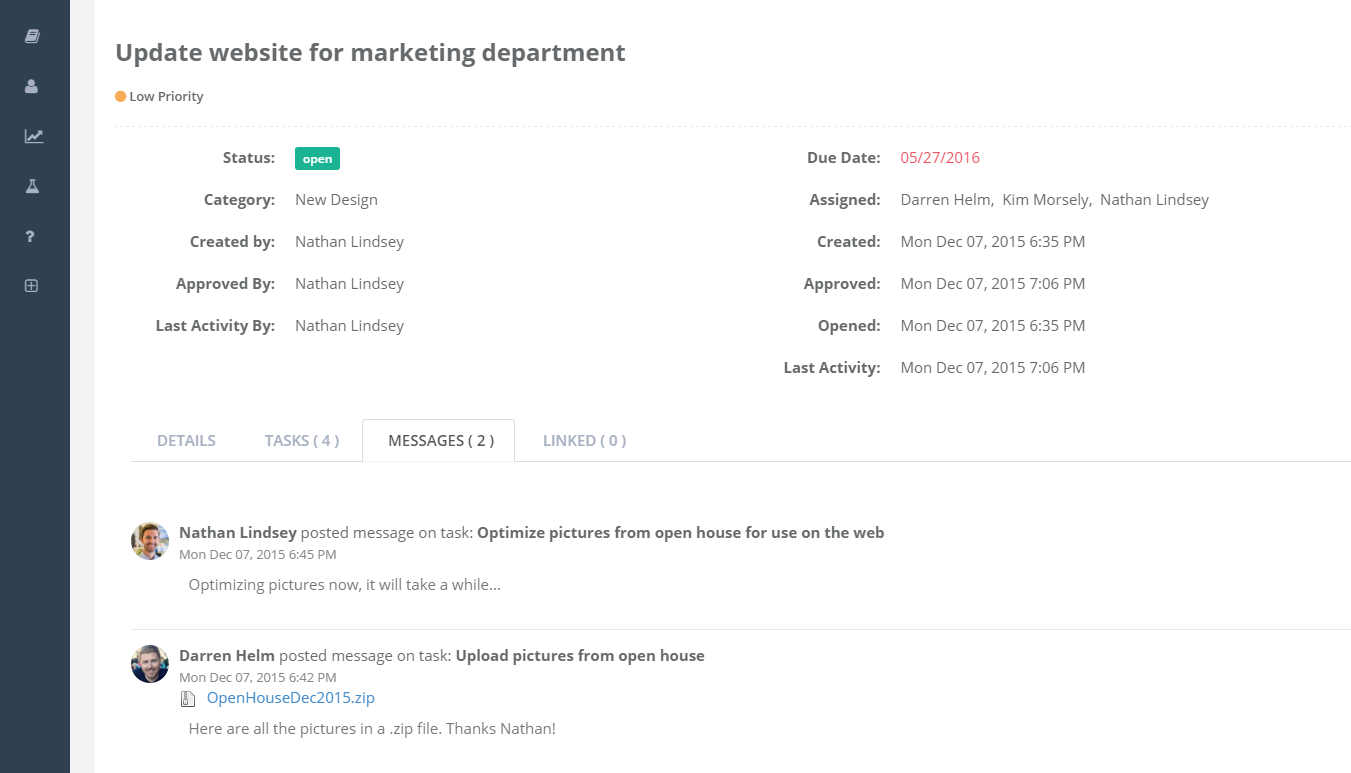Screen dimensions: 1351x773
Task: Click Approved date Mon Dec 07, 2015 7:06 PM
Action: pyautogui.click(x=992, y=284)
